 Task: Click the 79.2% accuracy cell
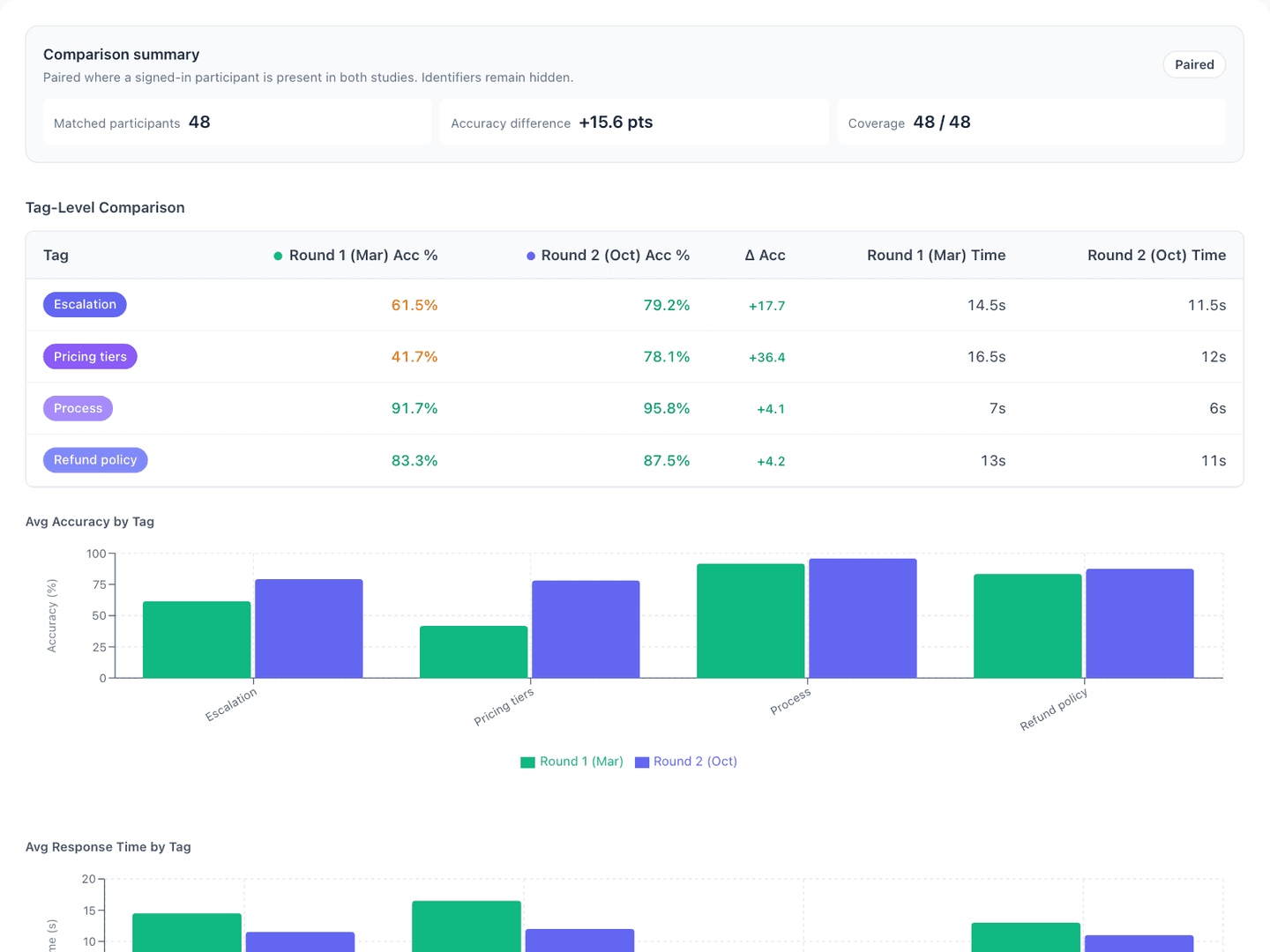(667, 305)
